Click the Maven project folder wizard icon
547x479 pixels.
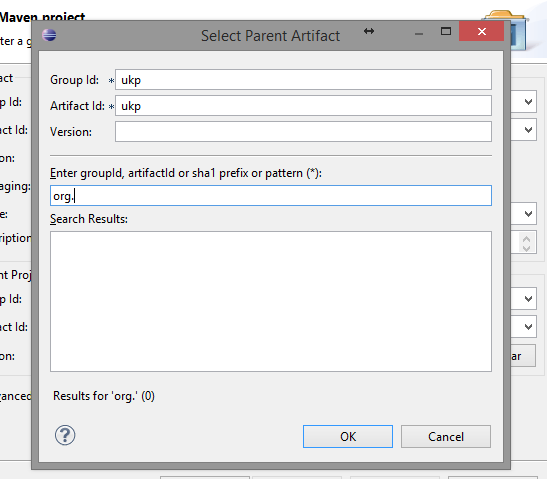pyautogui.click(x=517, y=28)
